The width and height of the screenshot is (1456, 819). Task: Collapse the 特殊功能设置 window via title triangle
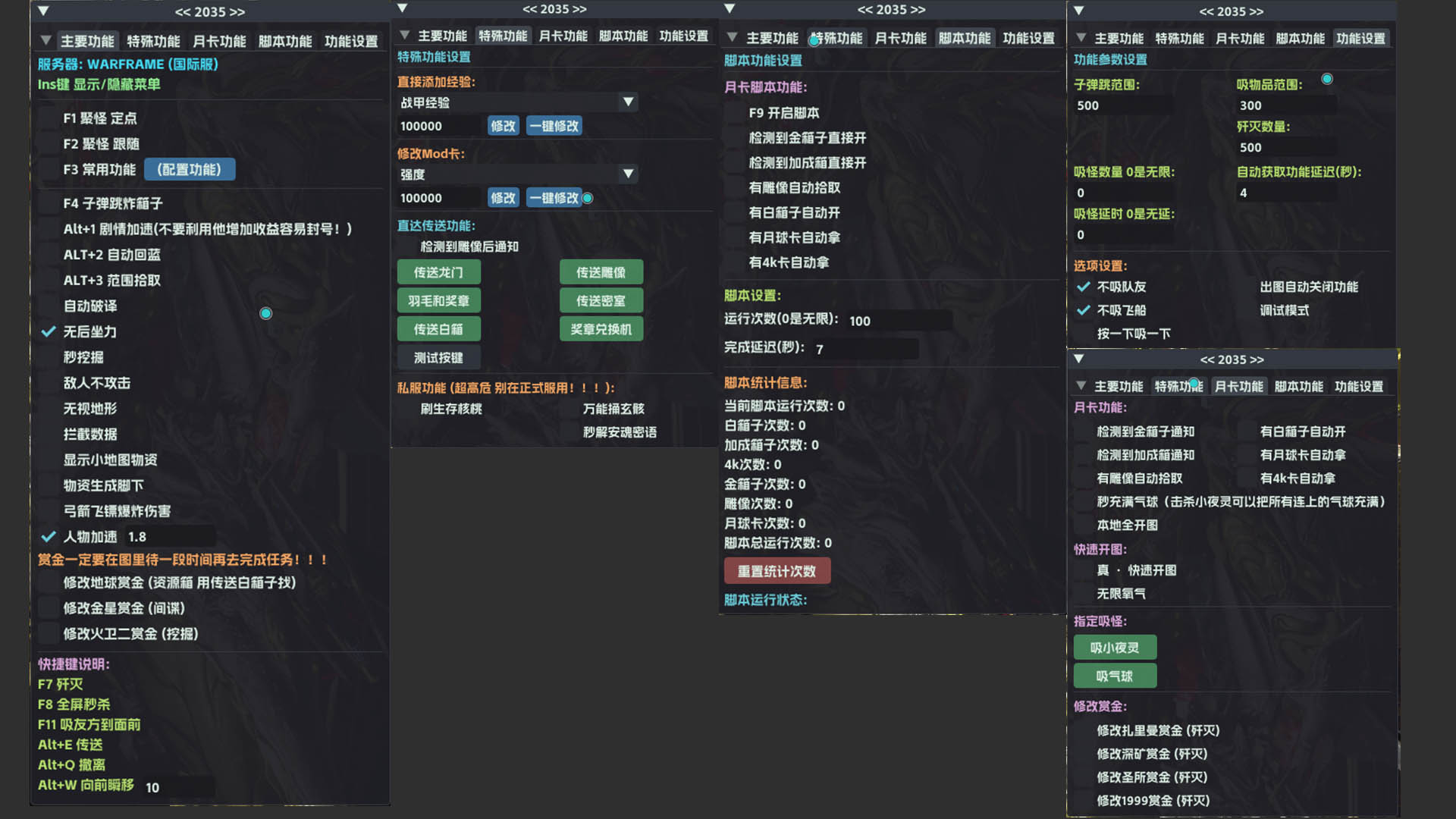pyautogui.click(x=403, y=8)
